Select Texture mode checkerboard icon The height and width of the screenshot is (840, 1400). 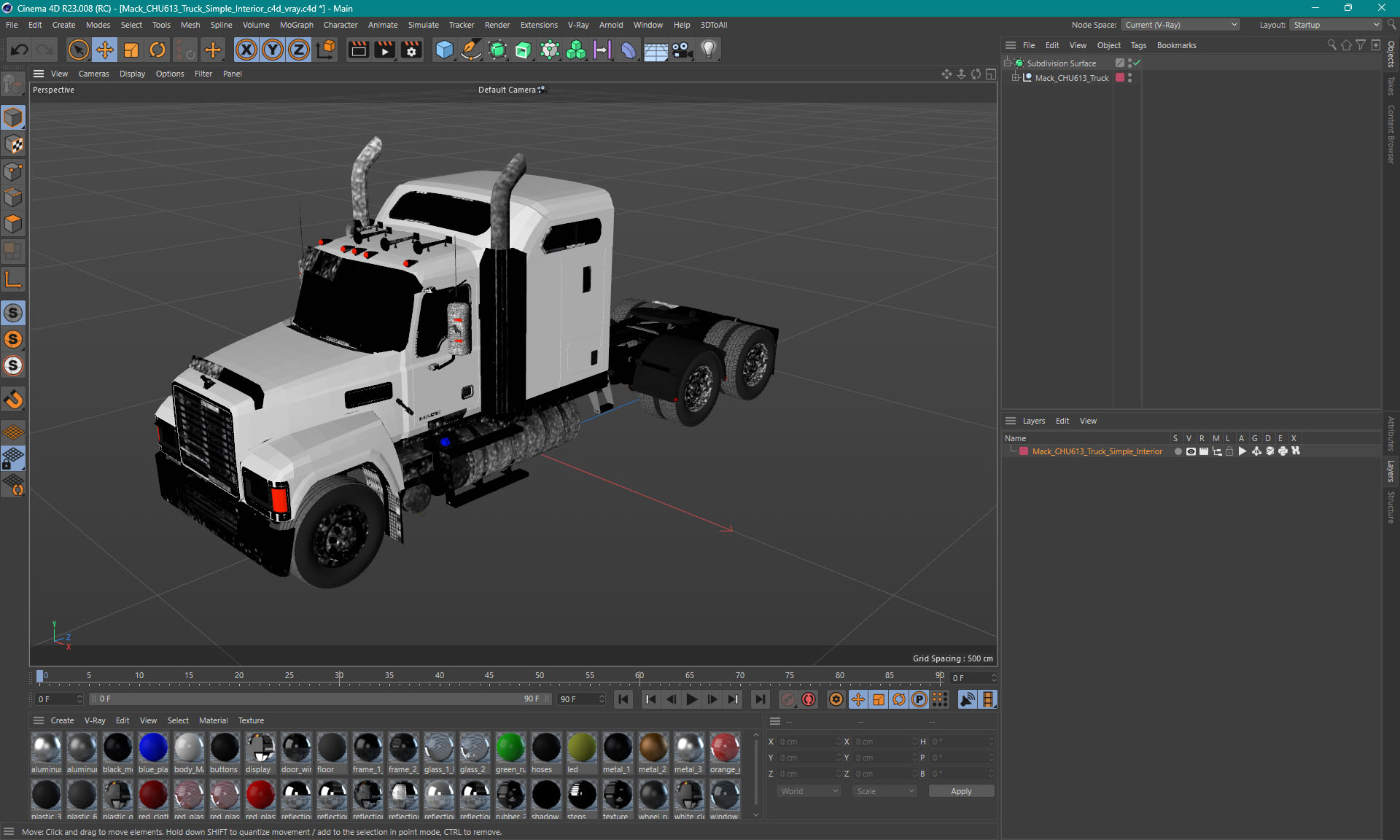13,144
